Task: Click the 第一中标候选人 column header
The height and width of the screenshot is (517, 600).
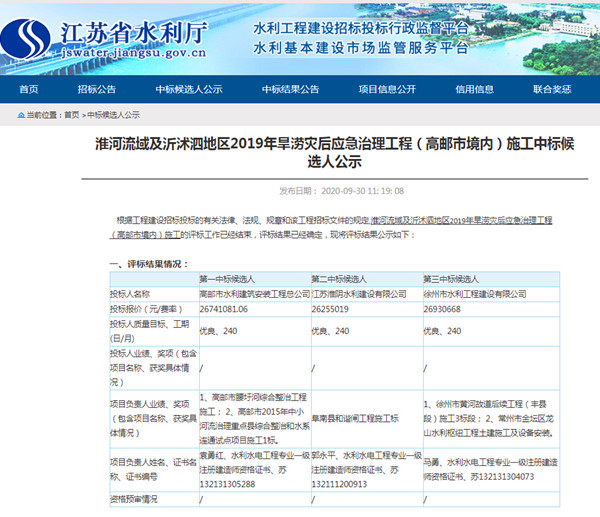Action: [x=232, y=279]
